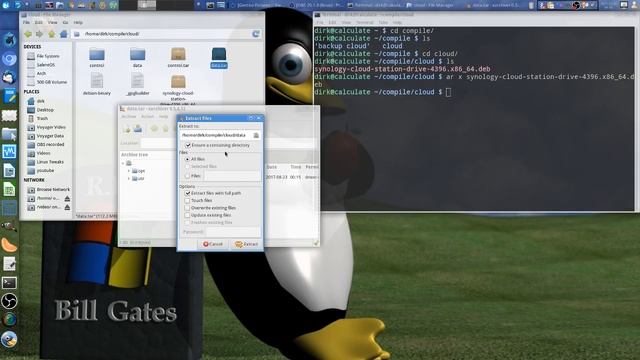This screenshot has width=640, height=360.
Task: Click Cancel in Extract files dialog
Action: coord(213,244)
